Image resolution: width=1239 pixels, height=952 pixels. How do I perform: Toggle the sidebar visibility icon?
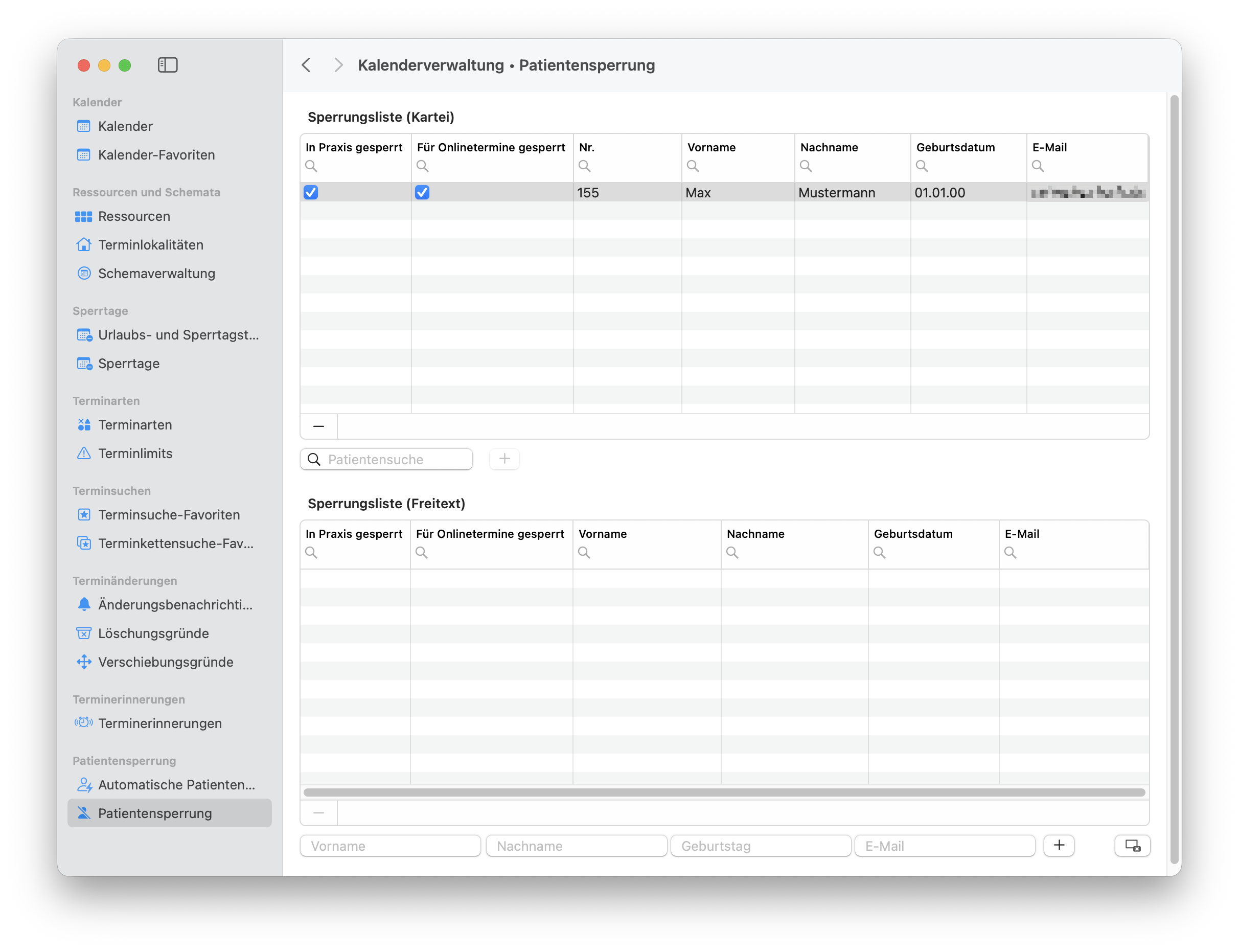167,65
